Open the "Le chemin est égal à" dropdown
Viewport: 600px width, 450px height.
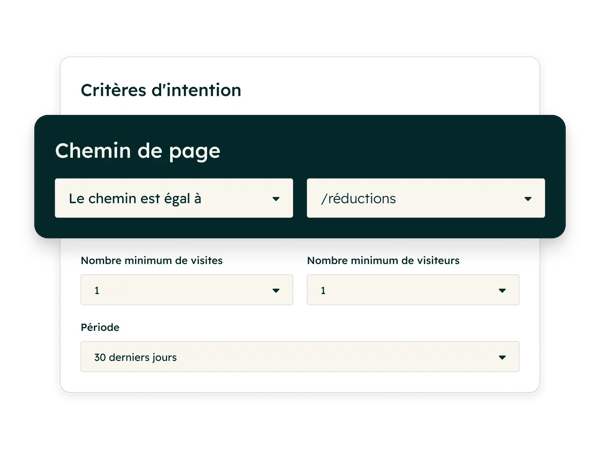coord(173,198)
